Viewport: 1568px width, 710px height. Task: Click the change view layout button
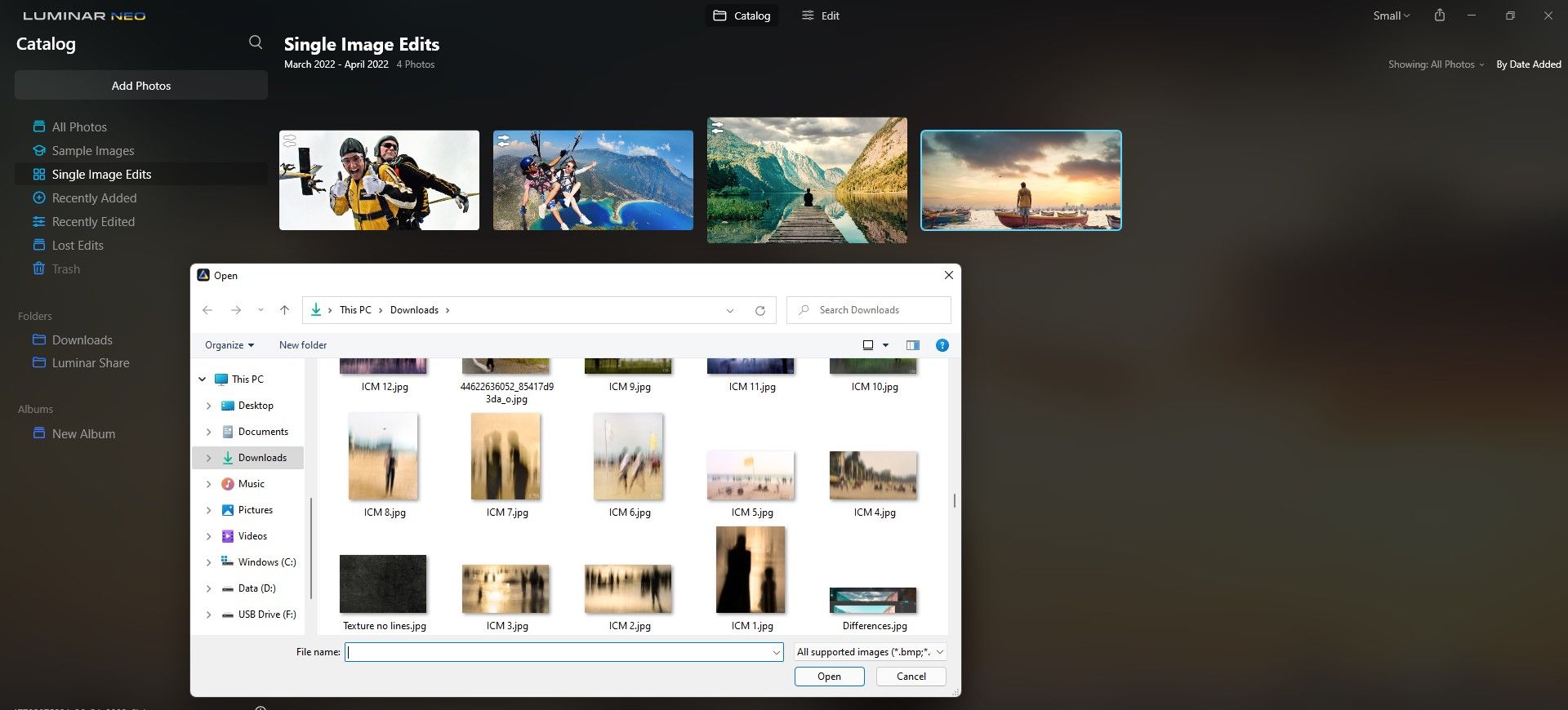868,345
